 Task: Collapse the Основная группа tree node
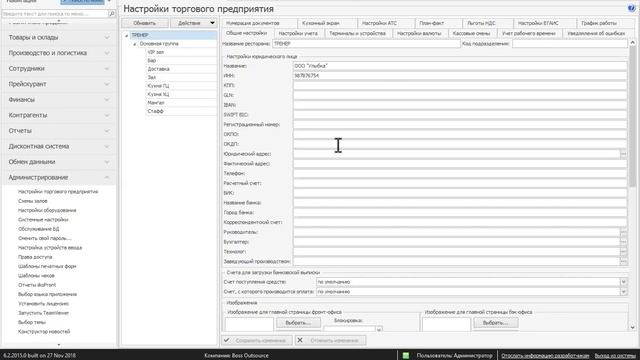click(135, 44)
